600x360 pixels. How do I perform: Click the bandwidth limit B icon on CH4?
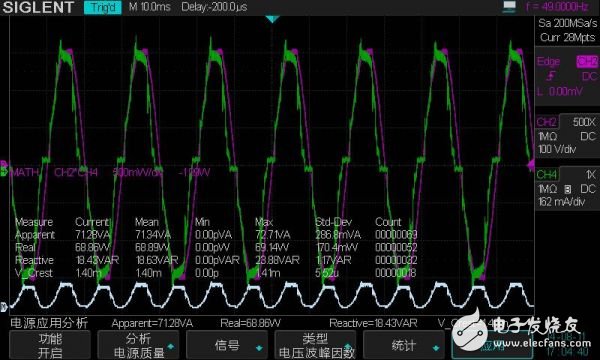568,189
